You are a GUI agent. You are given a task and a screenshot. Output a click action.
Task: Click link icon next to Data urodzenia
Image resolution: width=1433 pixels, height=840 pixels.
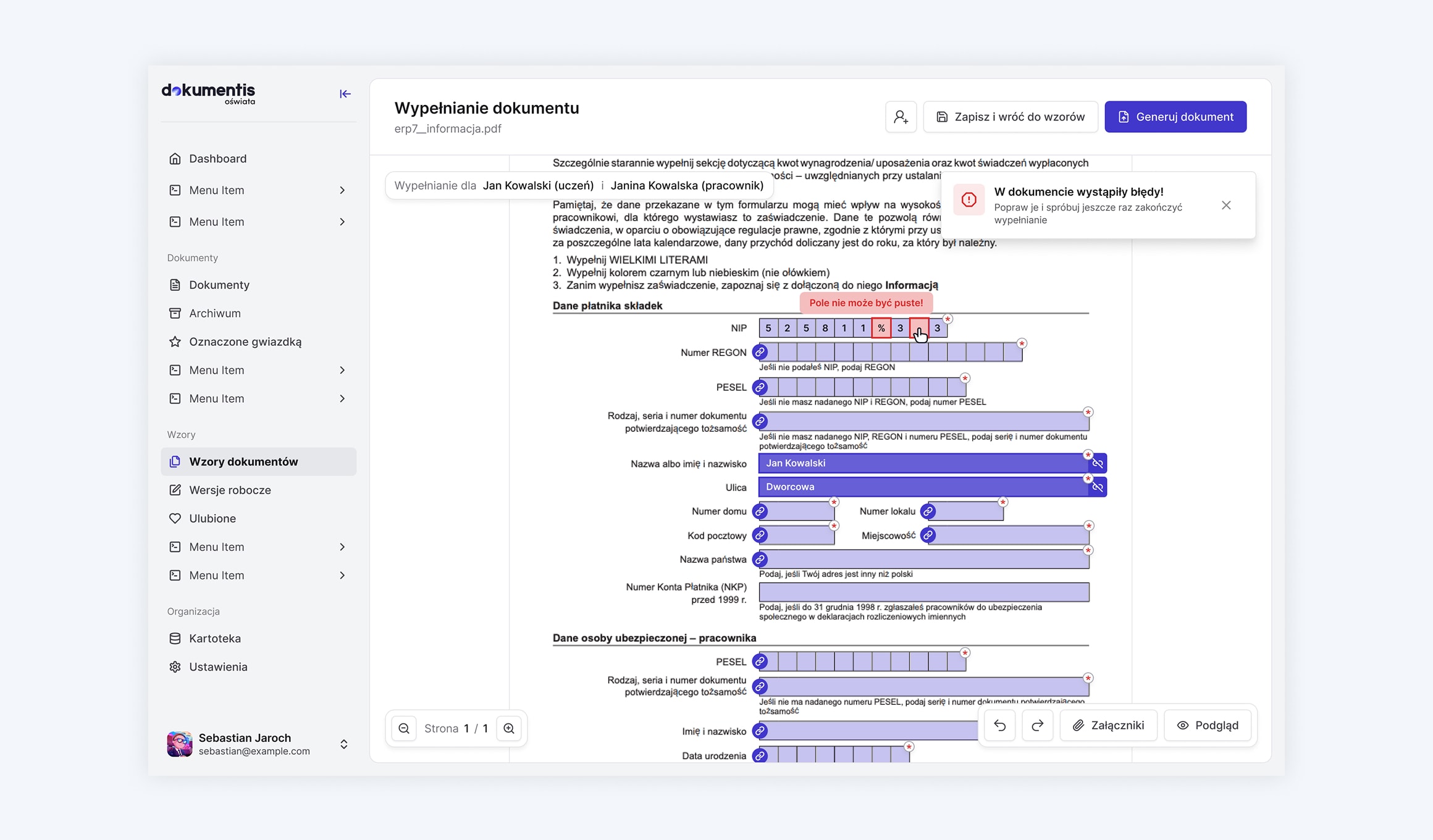click(760, 755)
